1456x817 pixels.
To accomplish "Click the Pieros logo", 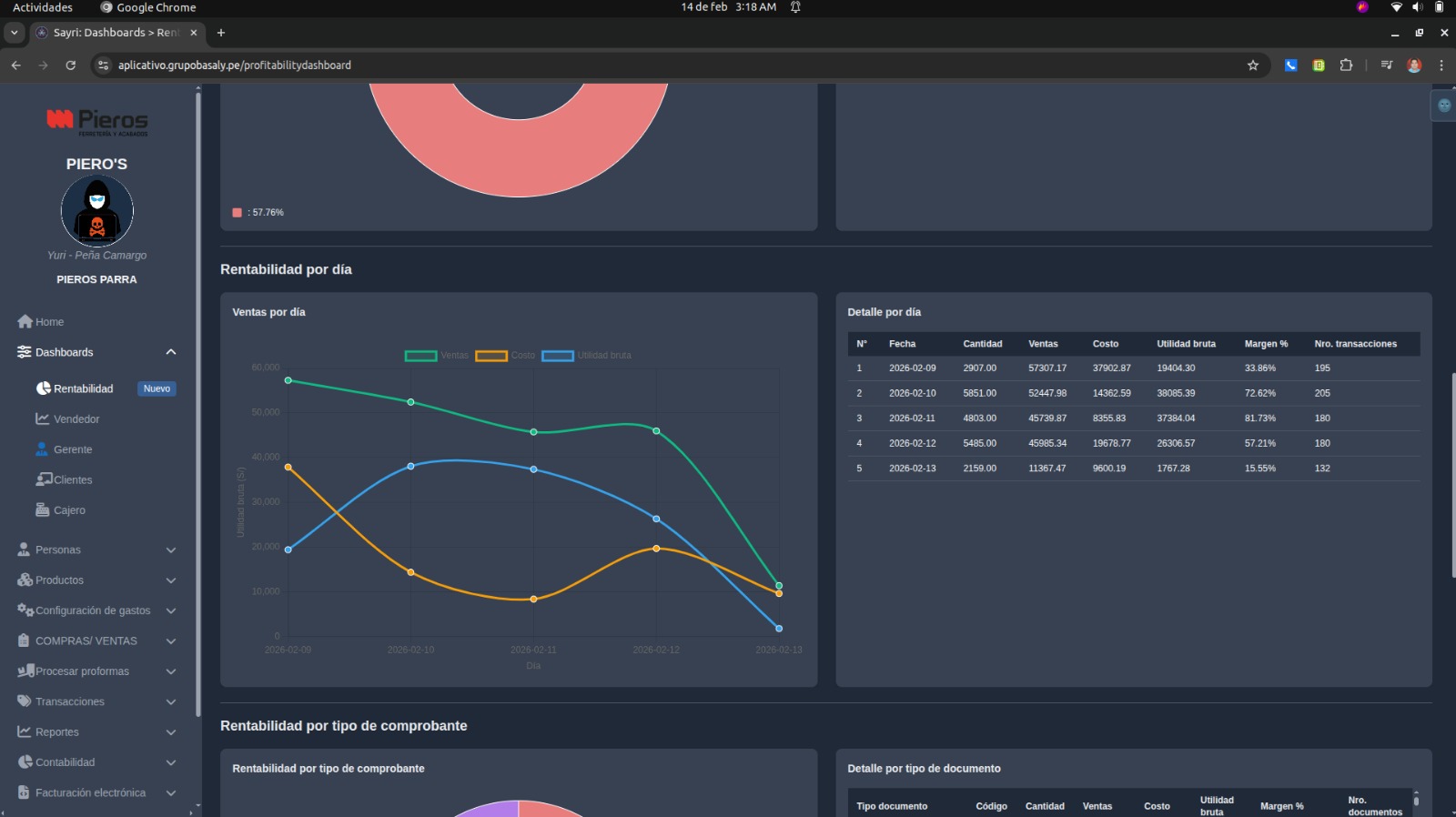I will [x=97, y=121].
